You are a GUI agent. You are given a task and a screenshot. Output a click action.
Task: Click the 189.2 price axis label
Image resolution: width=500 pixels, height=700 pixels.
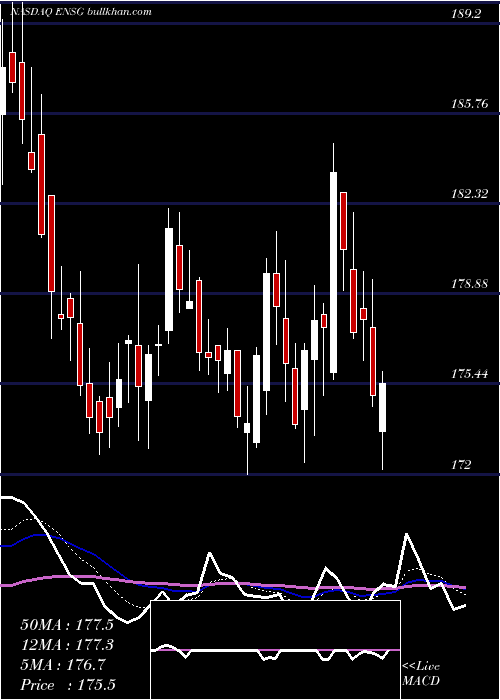click(x=466, y=14)
